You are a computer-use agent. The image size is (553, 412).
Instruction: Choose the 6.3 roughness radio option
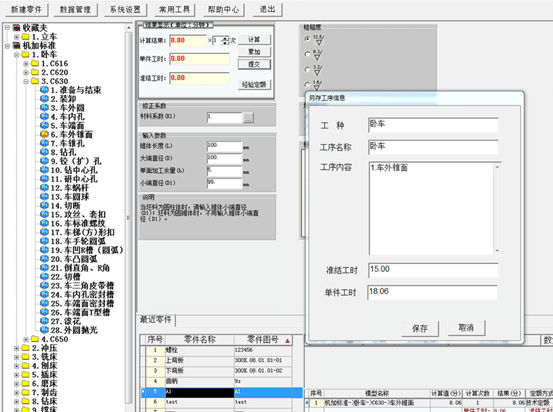tap(307, 54)
